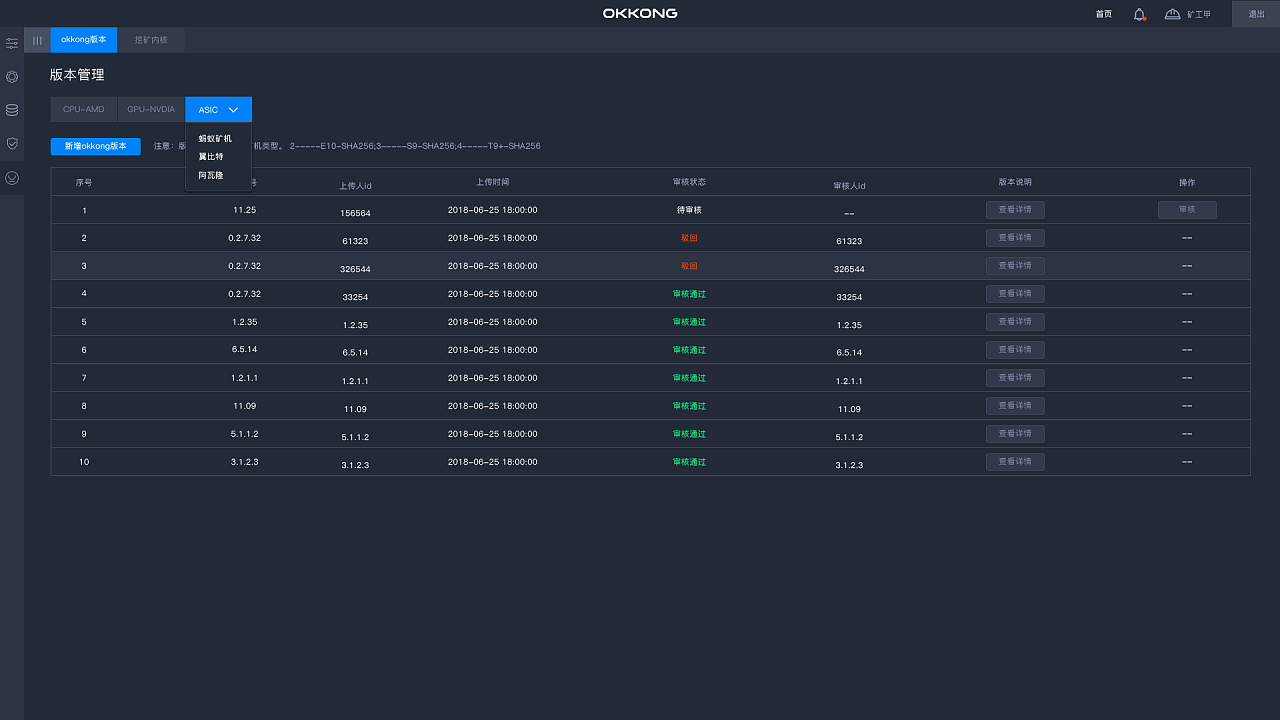
Task: Select 翼比特 in the ASIC dropdown list
Action: 210,157
